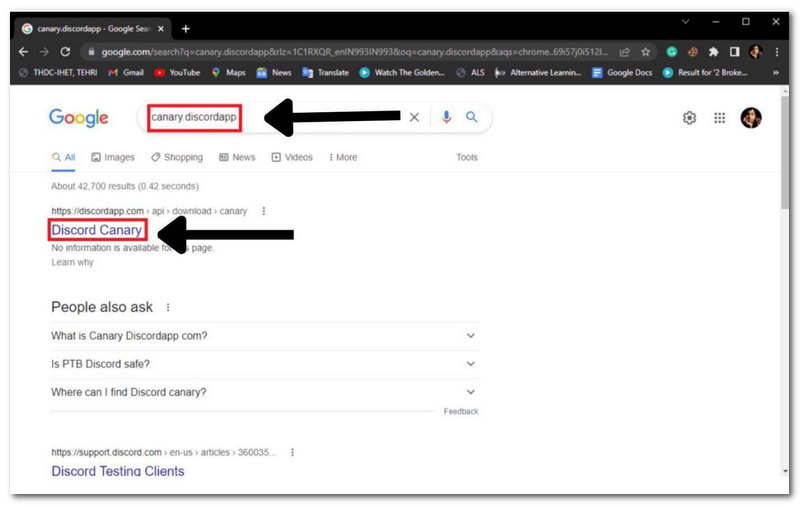
Task: Expand the More search categories menu
Action: coord(343,157)
